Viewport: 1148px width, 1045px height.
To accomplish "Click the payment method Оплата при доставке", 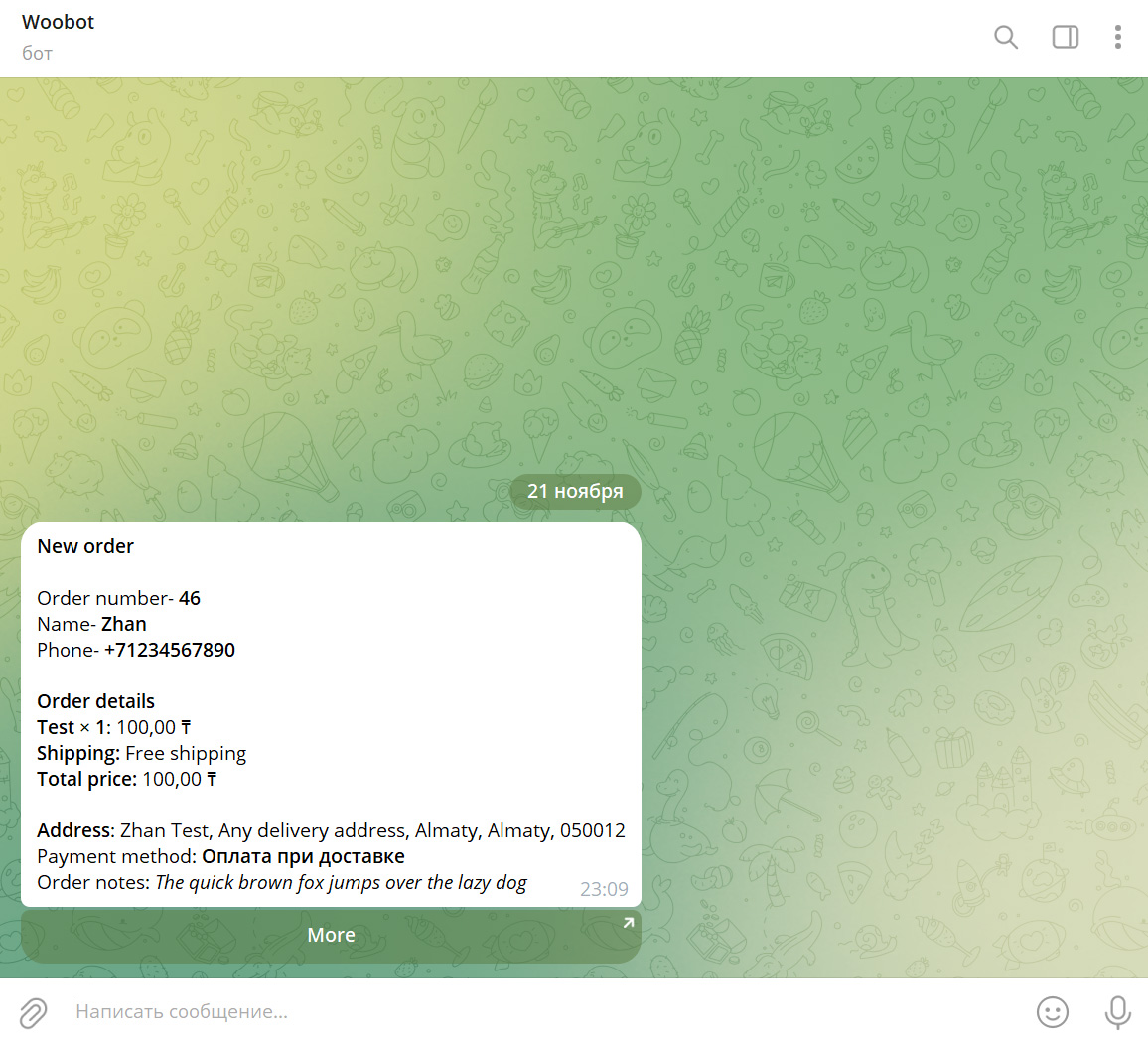I will click(303, 857).
